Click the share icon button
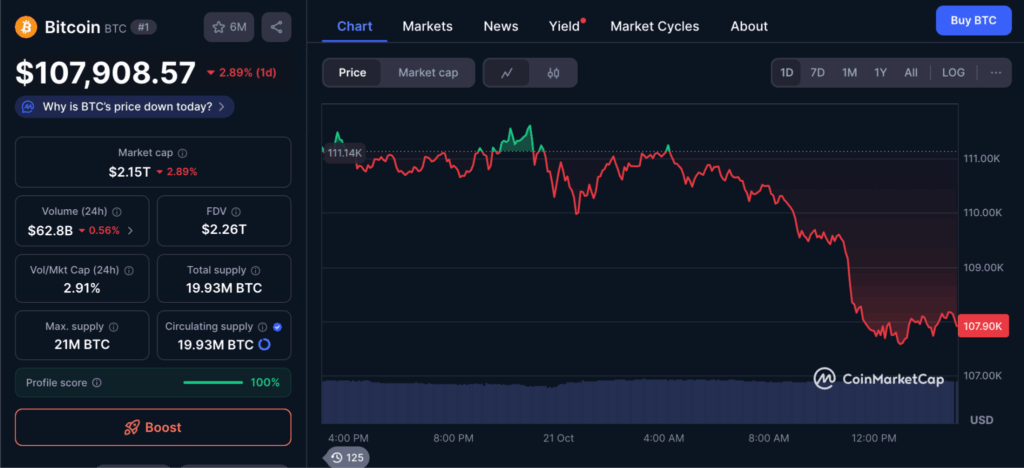Screen dimensions: 1024x468 (276, 27)
